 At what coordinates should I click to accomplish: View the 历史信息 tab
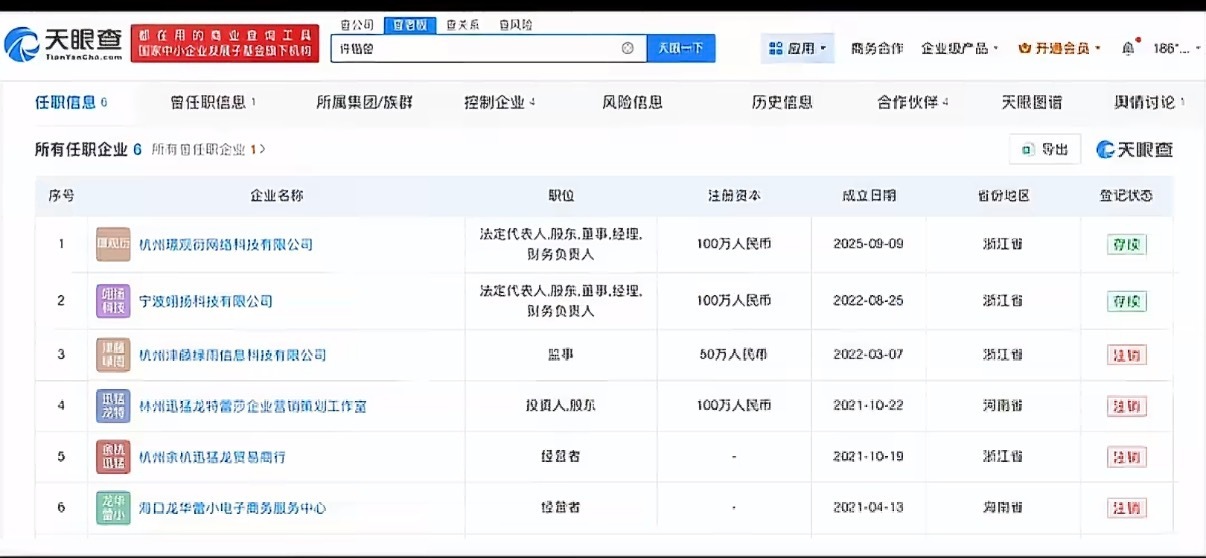tap(782, 102)
